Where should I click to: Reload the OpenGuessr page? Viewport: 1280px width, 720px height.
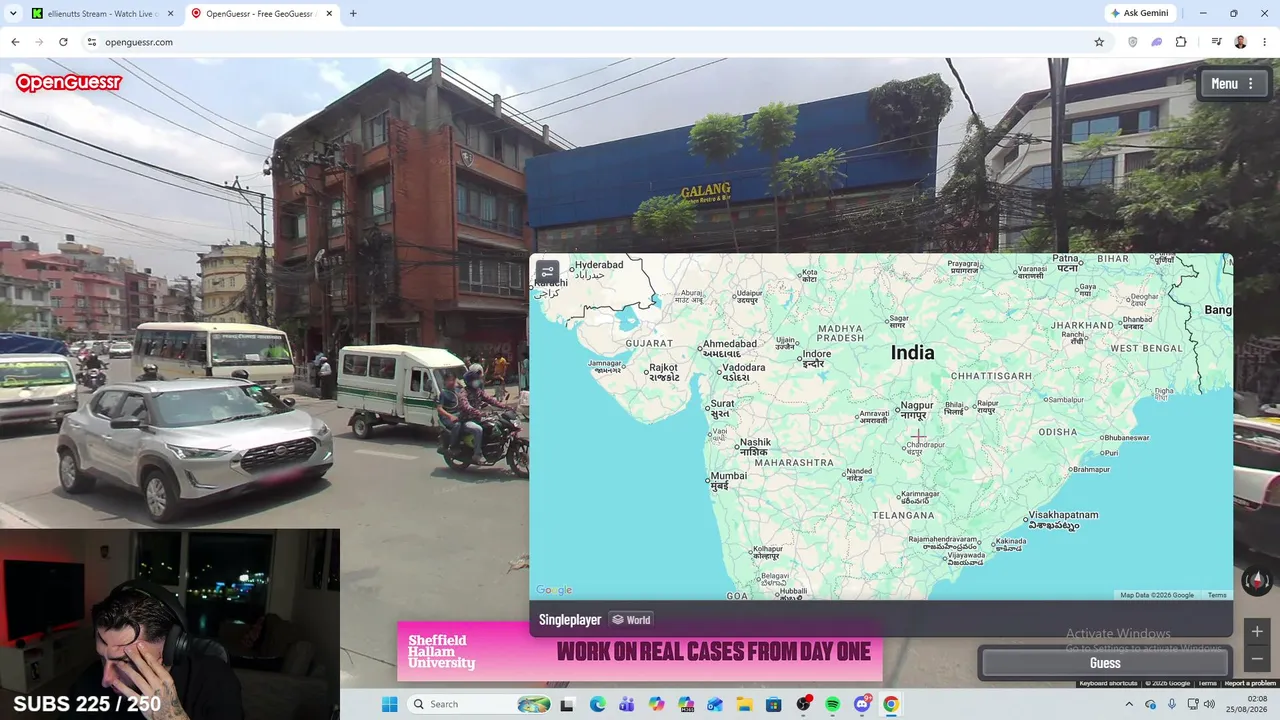pyautogui.click(x=63, y=42)
